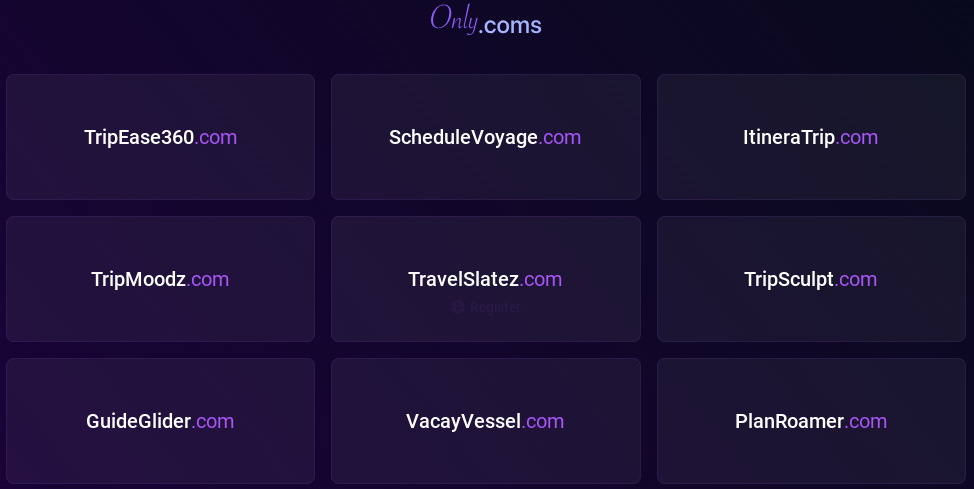Screen dimensions: 974x489
Task: Open the VacayVessel.com domain card
Action: click(485, 421)
